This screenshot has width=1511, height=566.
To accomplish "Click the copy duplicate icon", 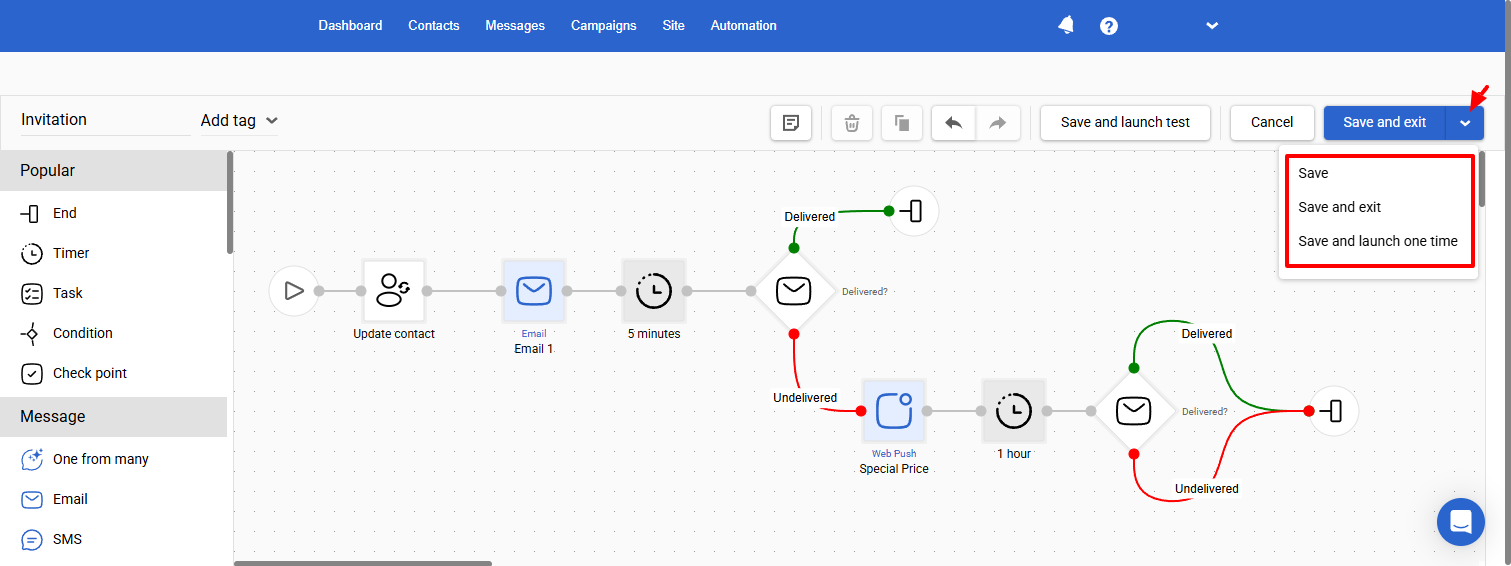I will pos(902,123).
